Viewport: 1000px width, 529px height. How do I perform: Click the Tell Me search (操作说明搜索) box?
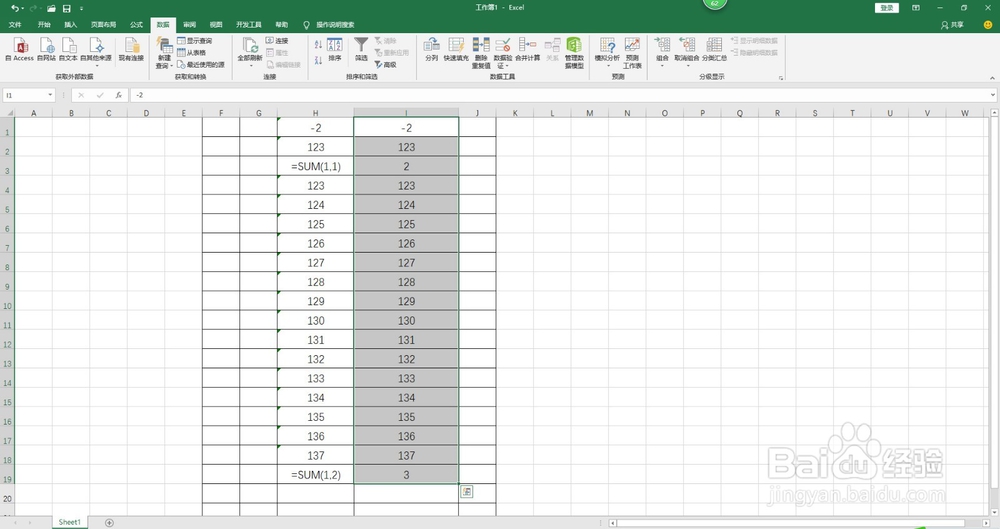pyautogui.click(x=329, y=25)
